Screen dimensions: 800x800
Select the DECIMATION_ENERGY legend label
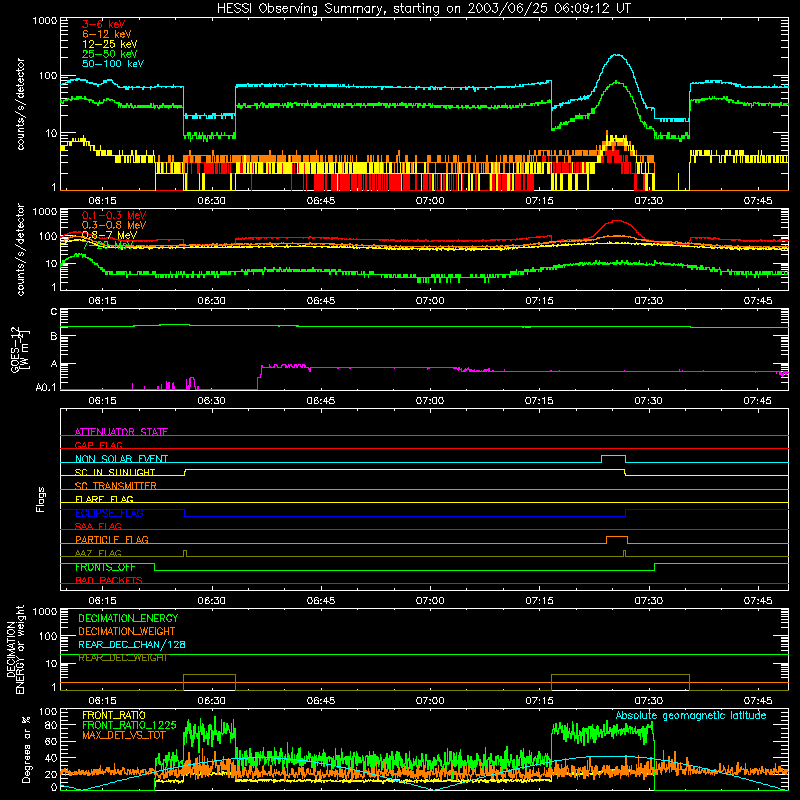[128, 618]
